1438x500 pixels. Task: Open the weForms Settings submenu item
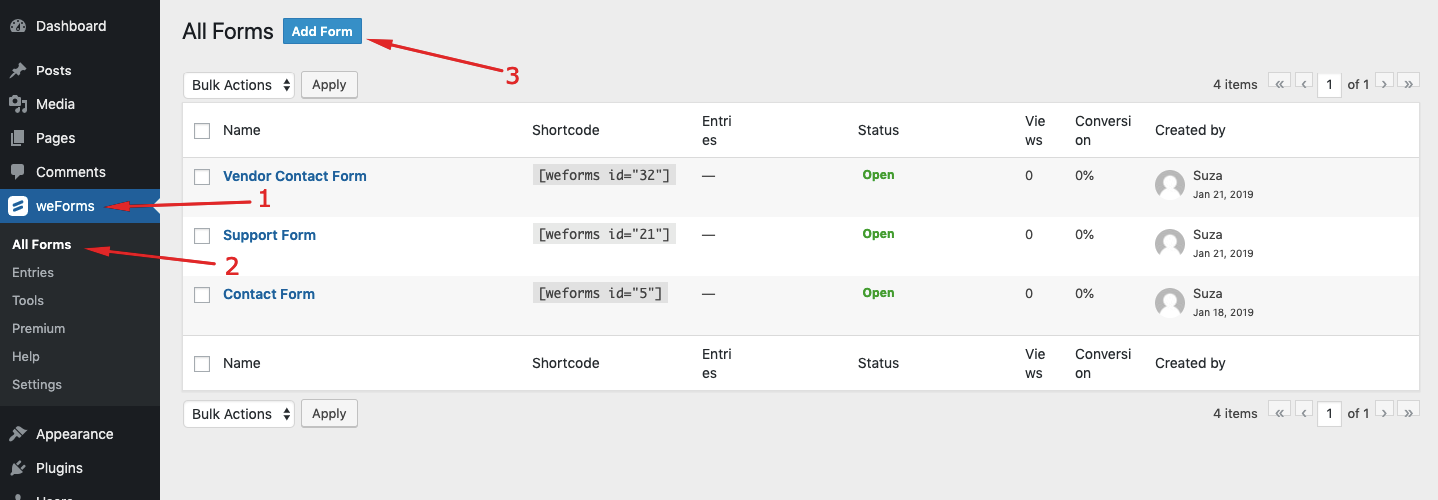point(37,384)
